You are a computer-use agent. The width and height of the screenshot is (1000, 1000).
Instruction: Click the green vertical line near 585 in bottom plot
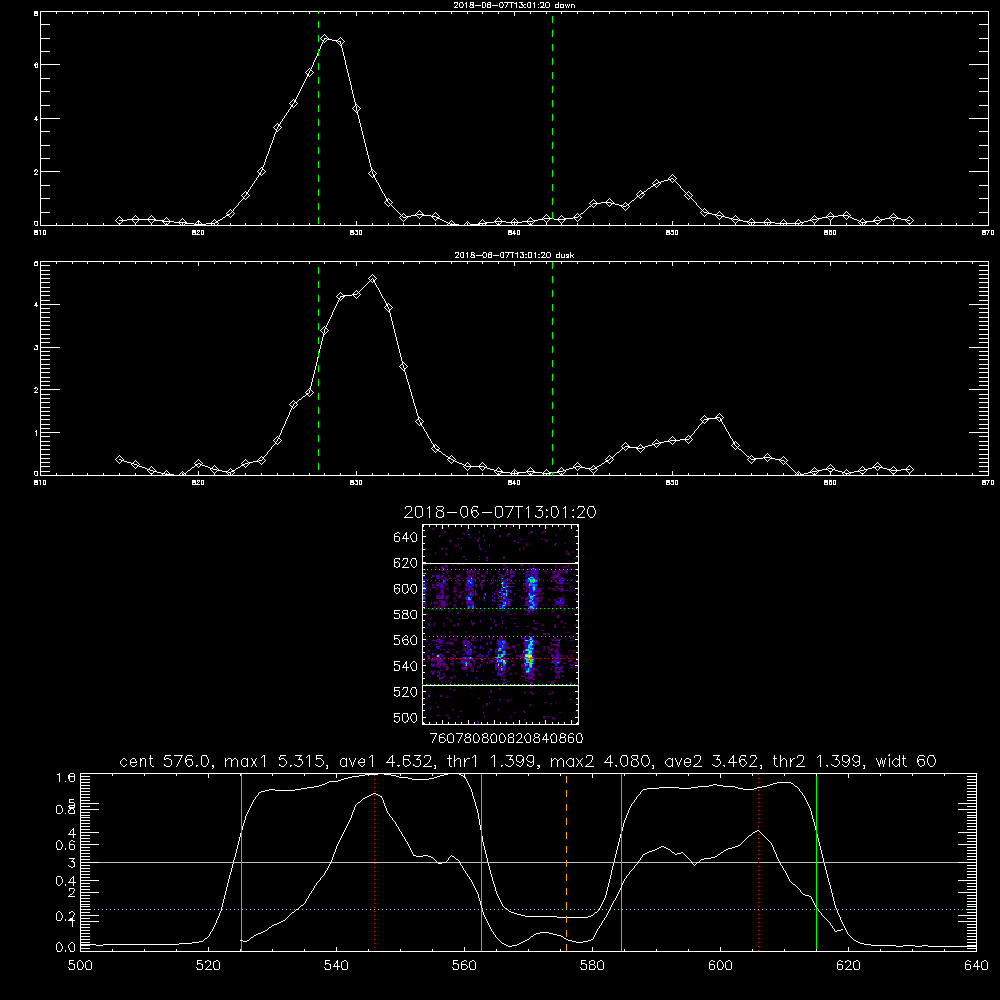[621, 862]
